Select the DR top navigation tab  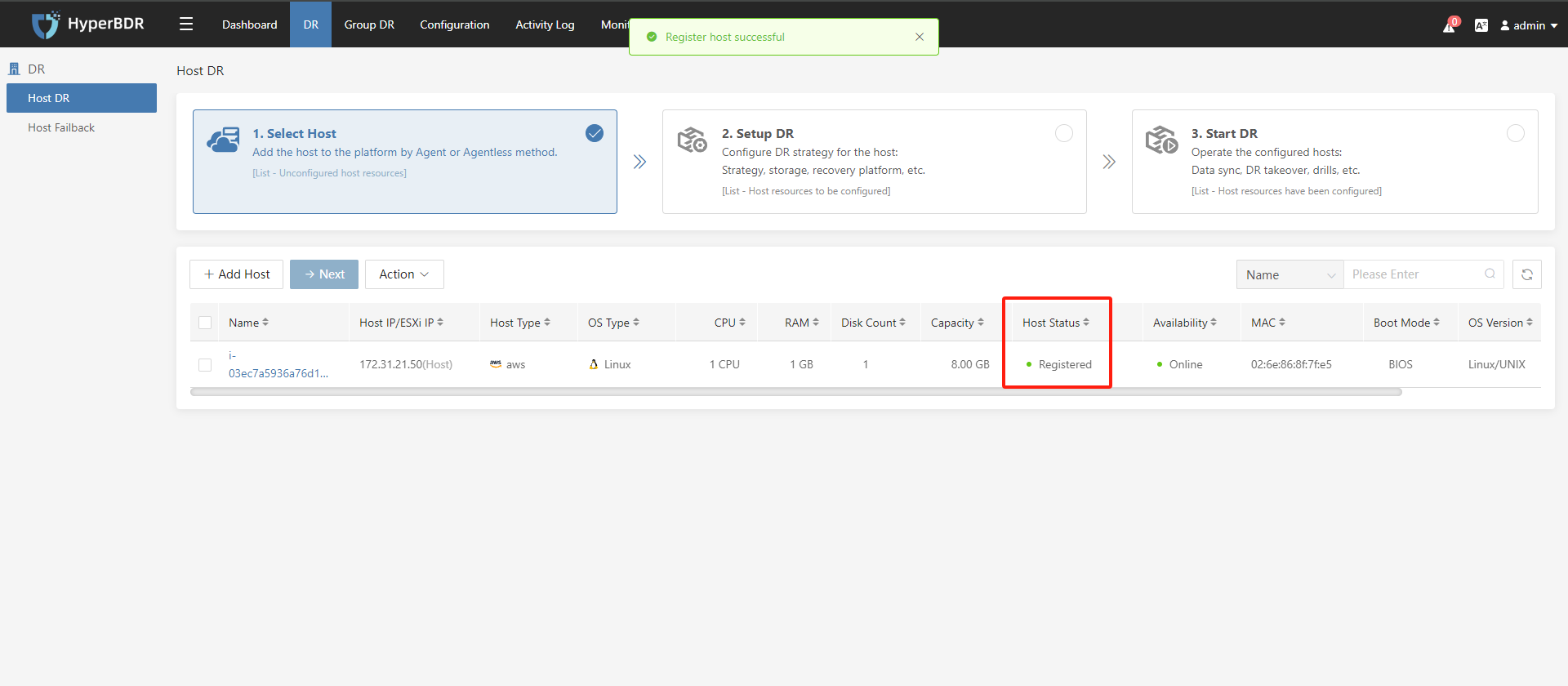click(x=311, y=24)
